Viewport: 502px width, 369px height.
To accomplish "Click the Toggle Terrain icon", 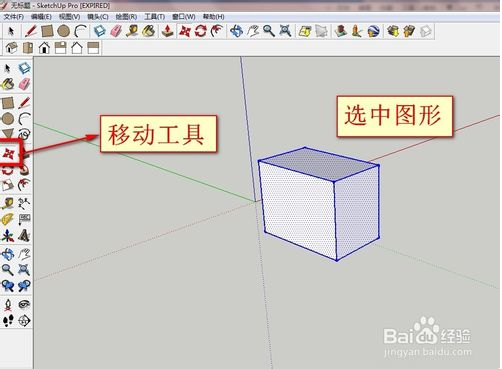I will click(x=321, y=31).
